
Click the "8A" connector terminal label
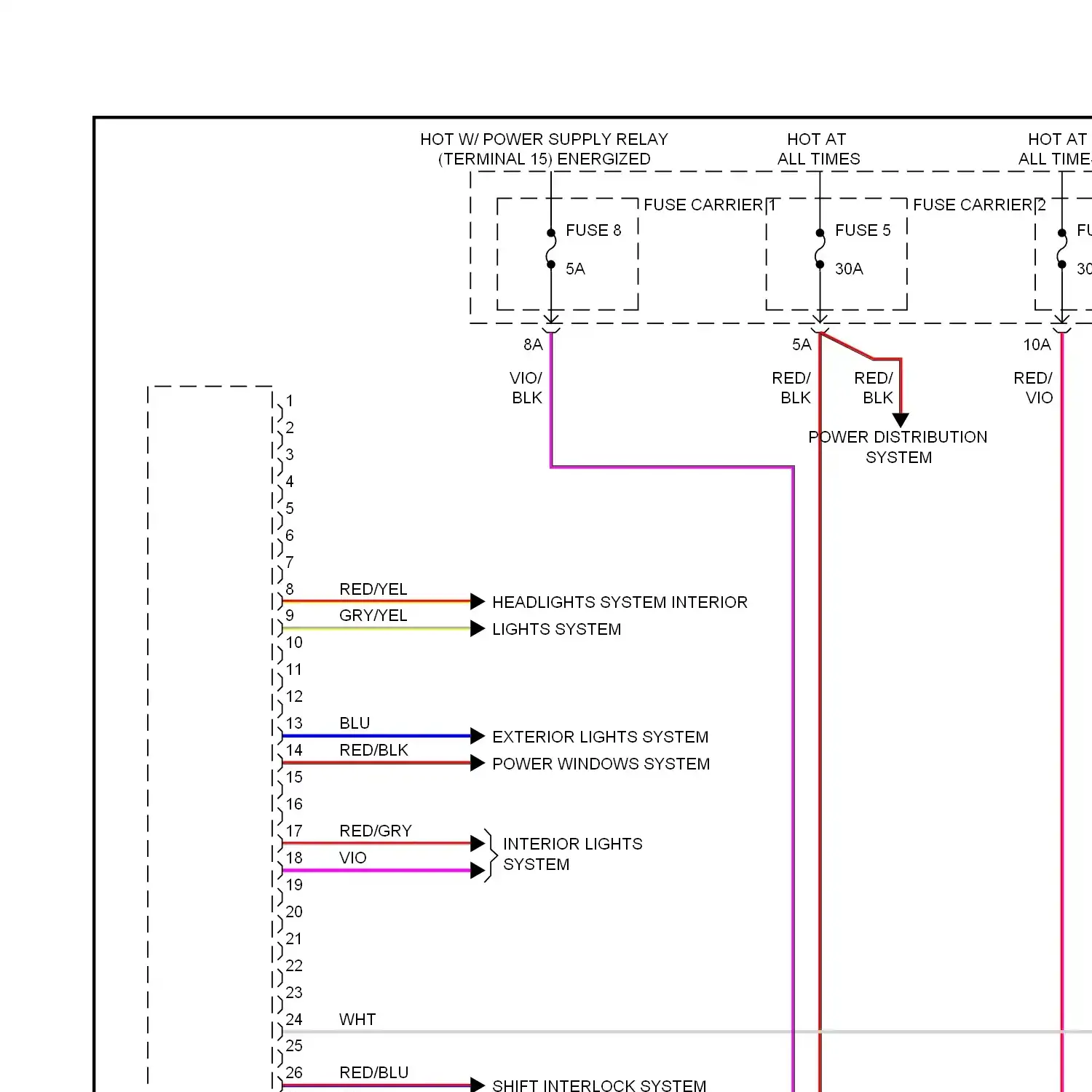pos(533,344)
